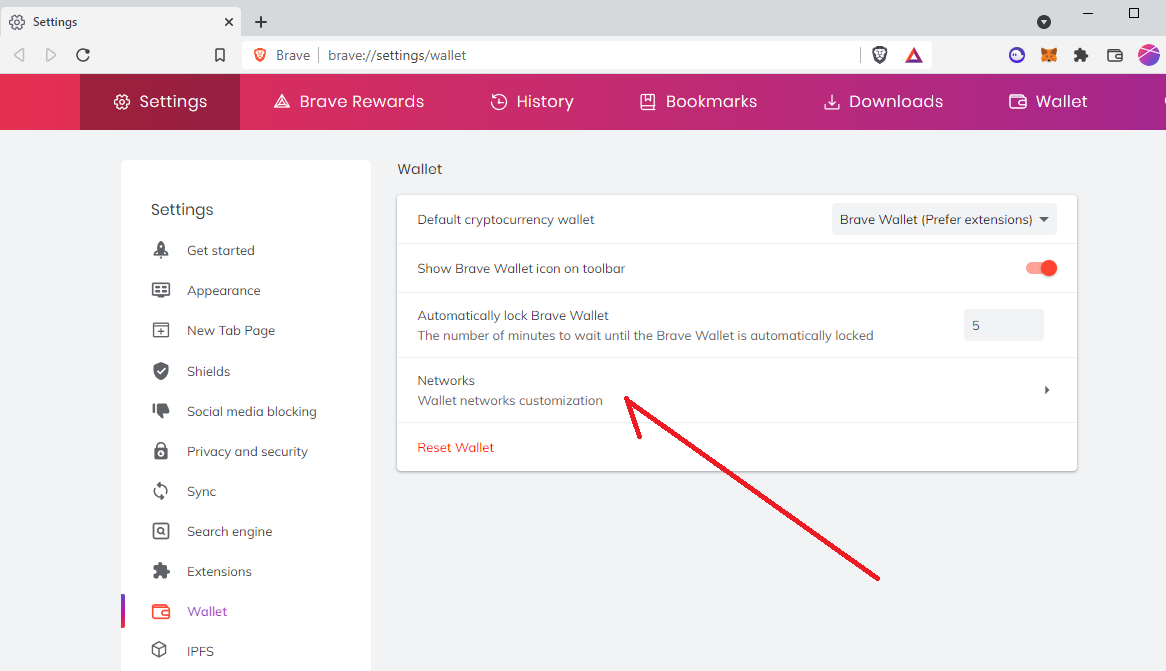Screen dimensions: 1166x671
Task: Click the blue round extension icon
Action: coord(1017,55)
